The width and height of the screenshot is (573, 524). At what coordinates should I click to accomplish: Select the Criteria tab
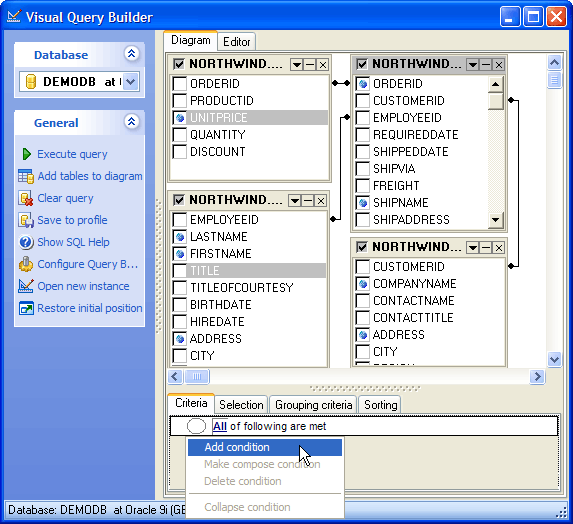click(191, 403)
